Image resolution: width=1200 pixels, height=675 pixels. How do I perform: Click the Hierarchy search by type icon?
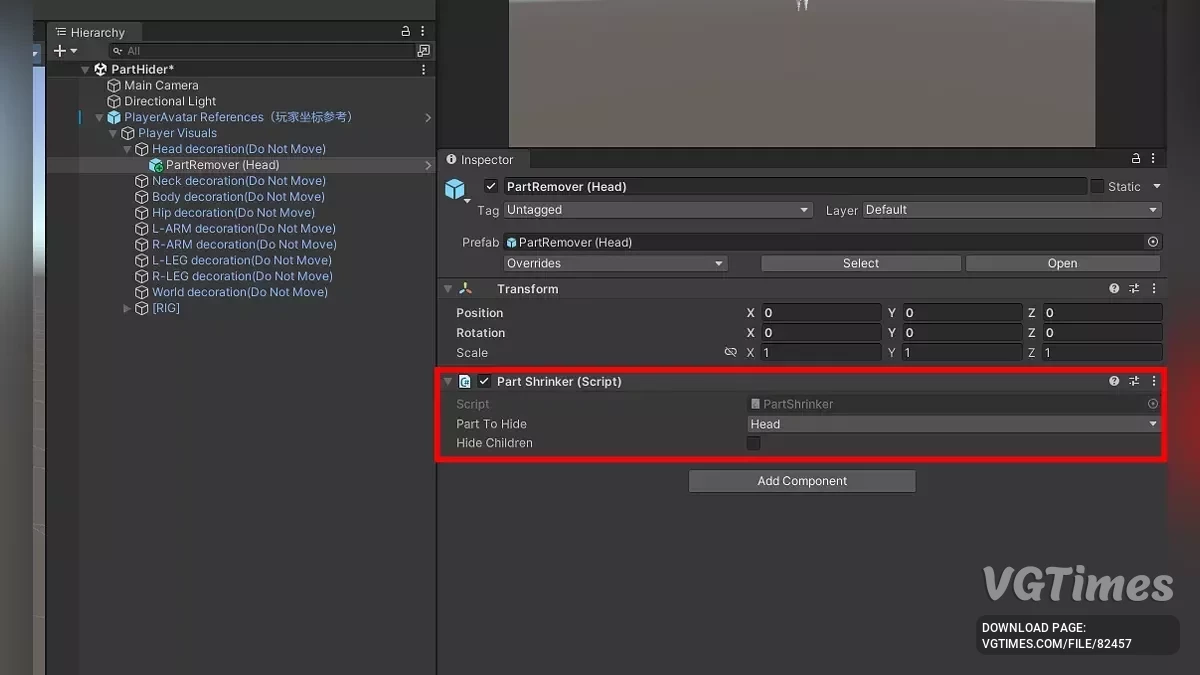(x=424, y=51)
